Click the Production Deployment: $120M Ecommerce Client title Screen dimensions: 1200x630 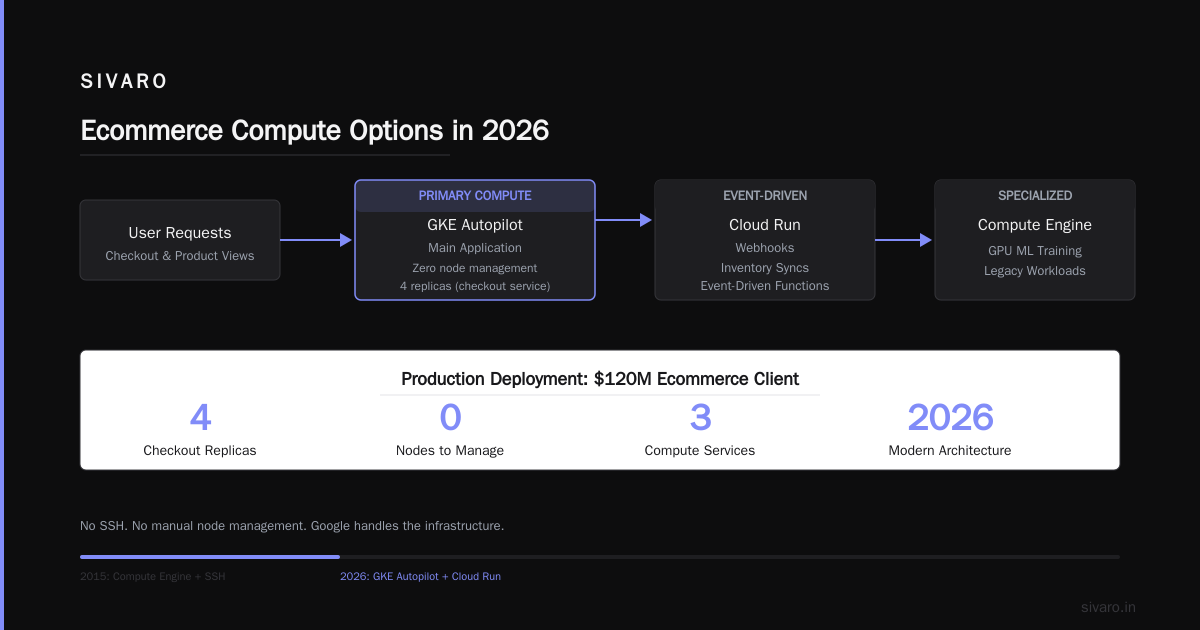point(600,379)
